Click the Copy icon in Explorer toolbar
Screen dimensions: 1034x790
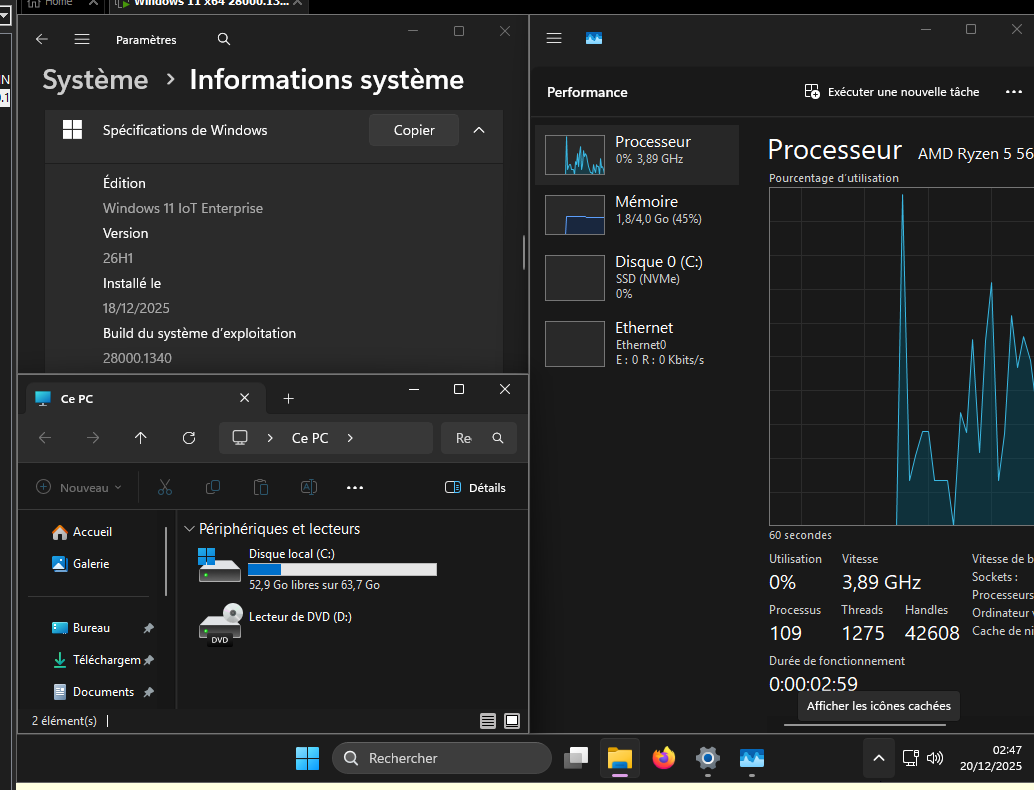213,487
